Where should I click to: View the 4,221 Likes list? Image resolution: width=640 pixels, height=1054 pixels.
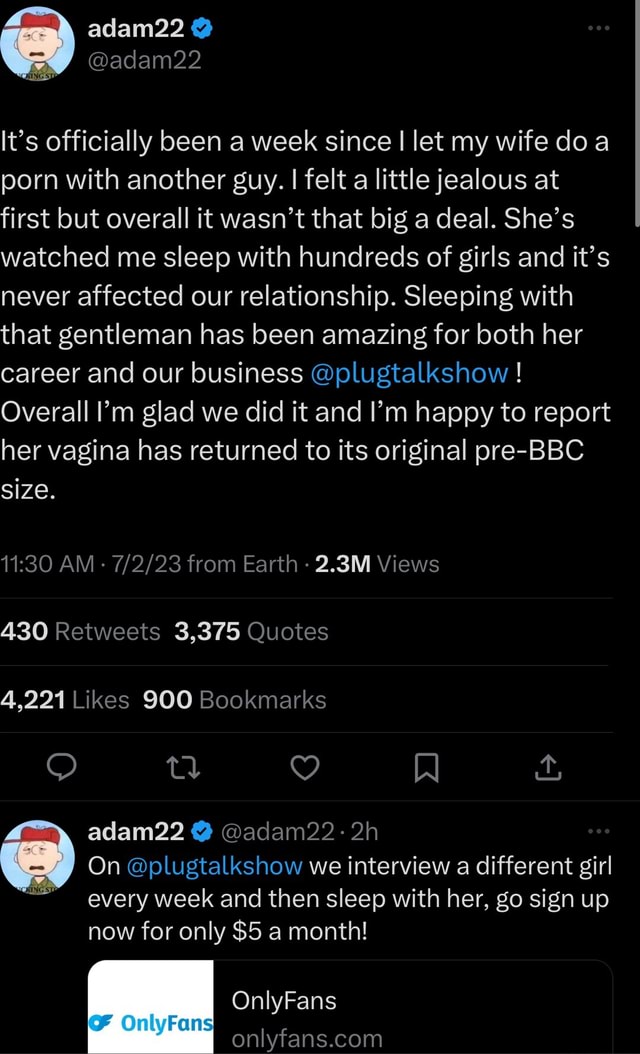(65, 700)
